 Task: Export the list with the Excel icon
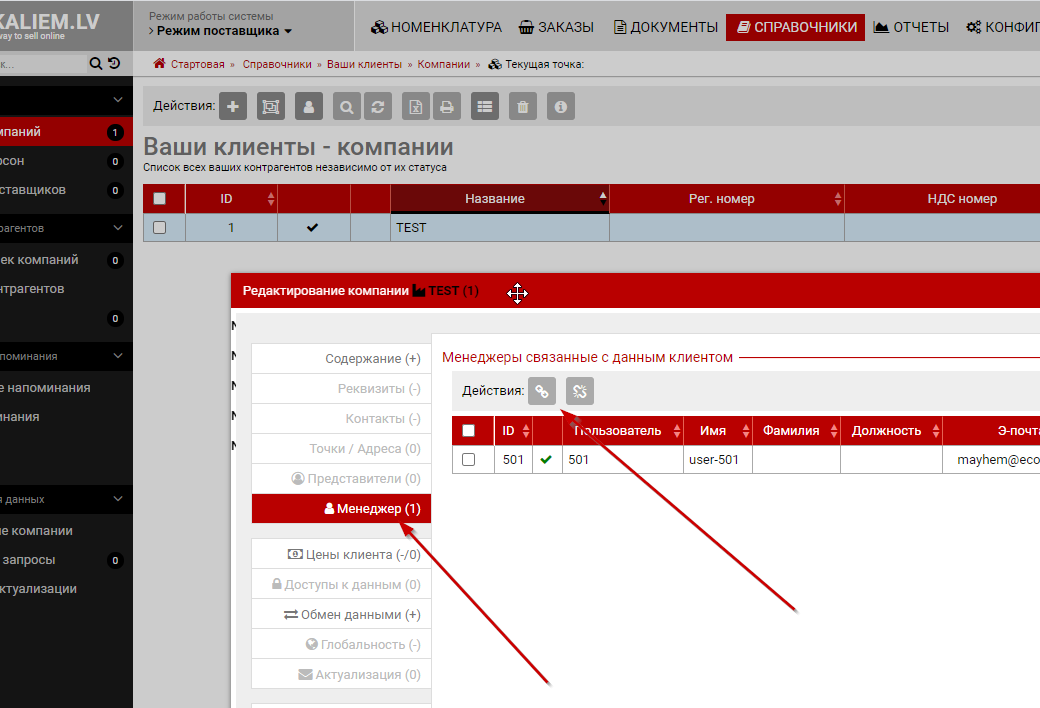(416, 106)
